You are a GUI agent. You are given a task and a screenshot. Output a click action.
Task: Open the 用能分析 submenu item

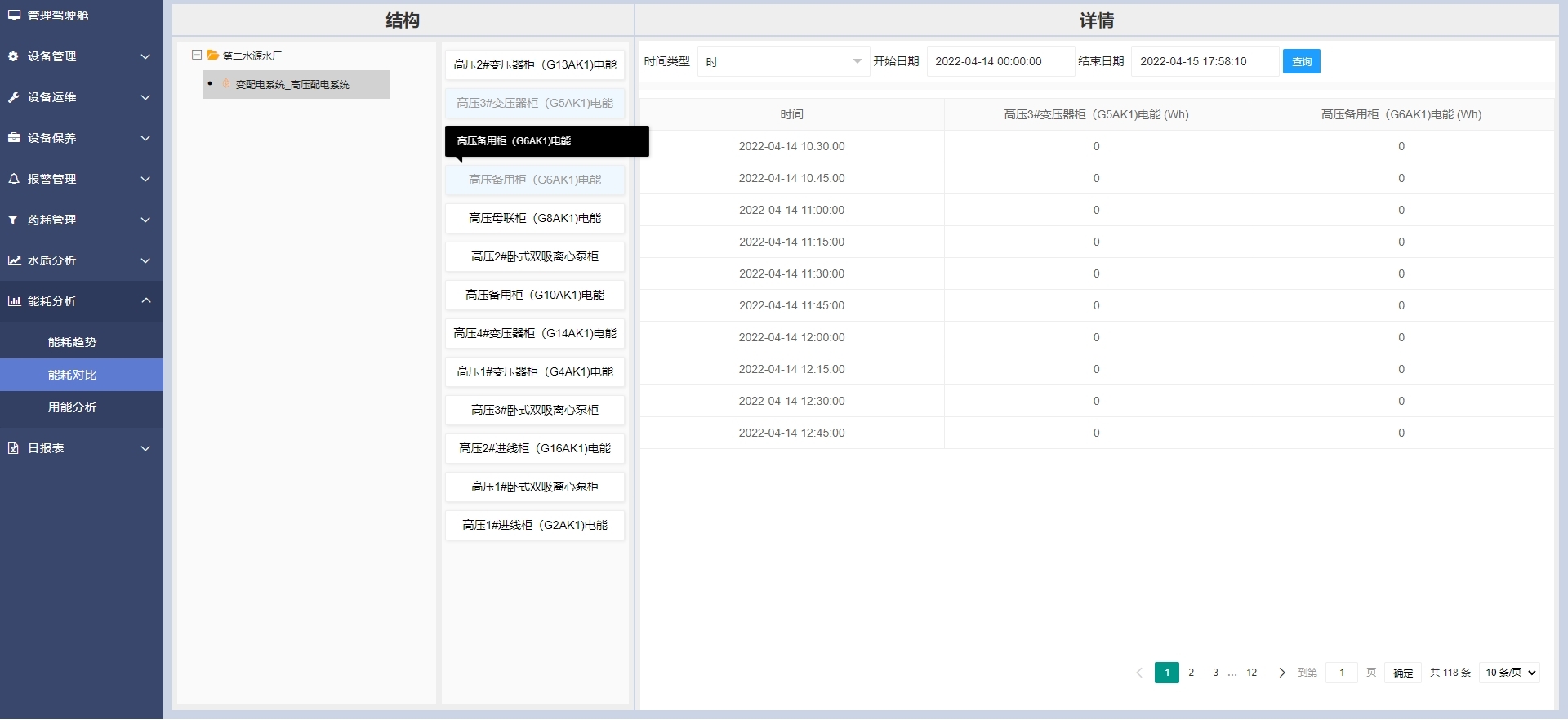[x=72, y=407]
